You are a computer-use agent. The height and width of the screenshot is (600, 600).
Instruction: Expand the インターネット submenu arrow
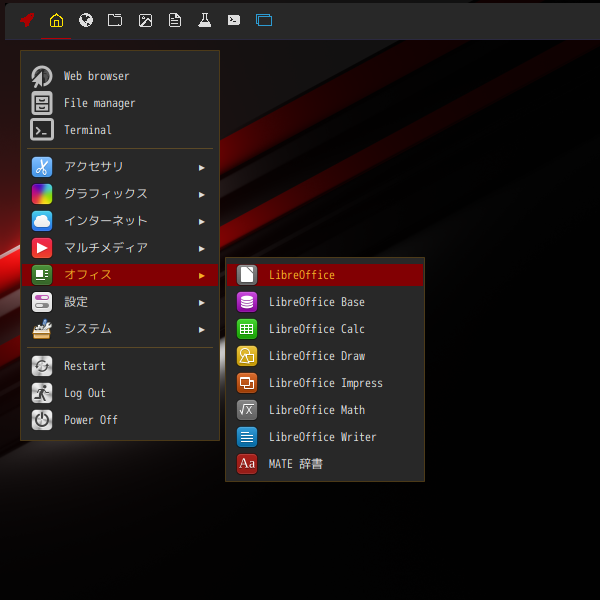tap(202, 222)
